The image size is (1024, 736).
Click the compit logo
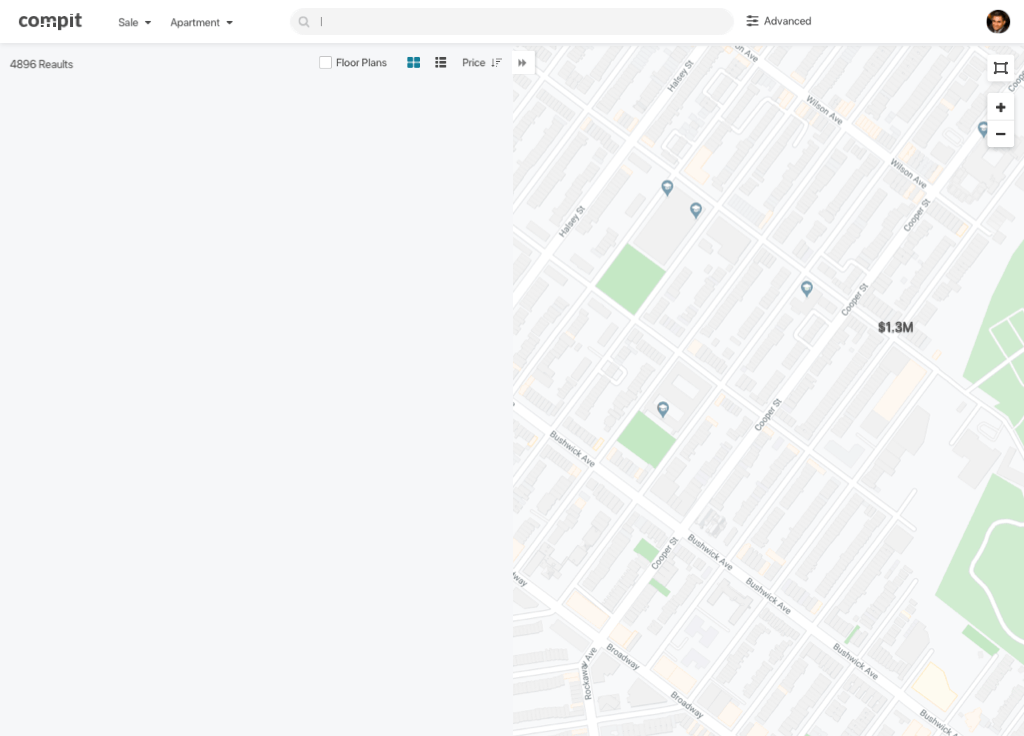pyautogui.click(x=50, y=20)
